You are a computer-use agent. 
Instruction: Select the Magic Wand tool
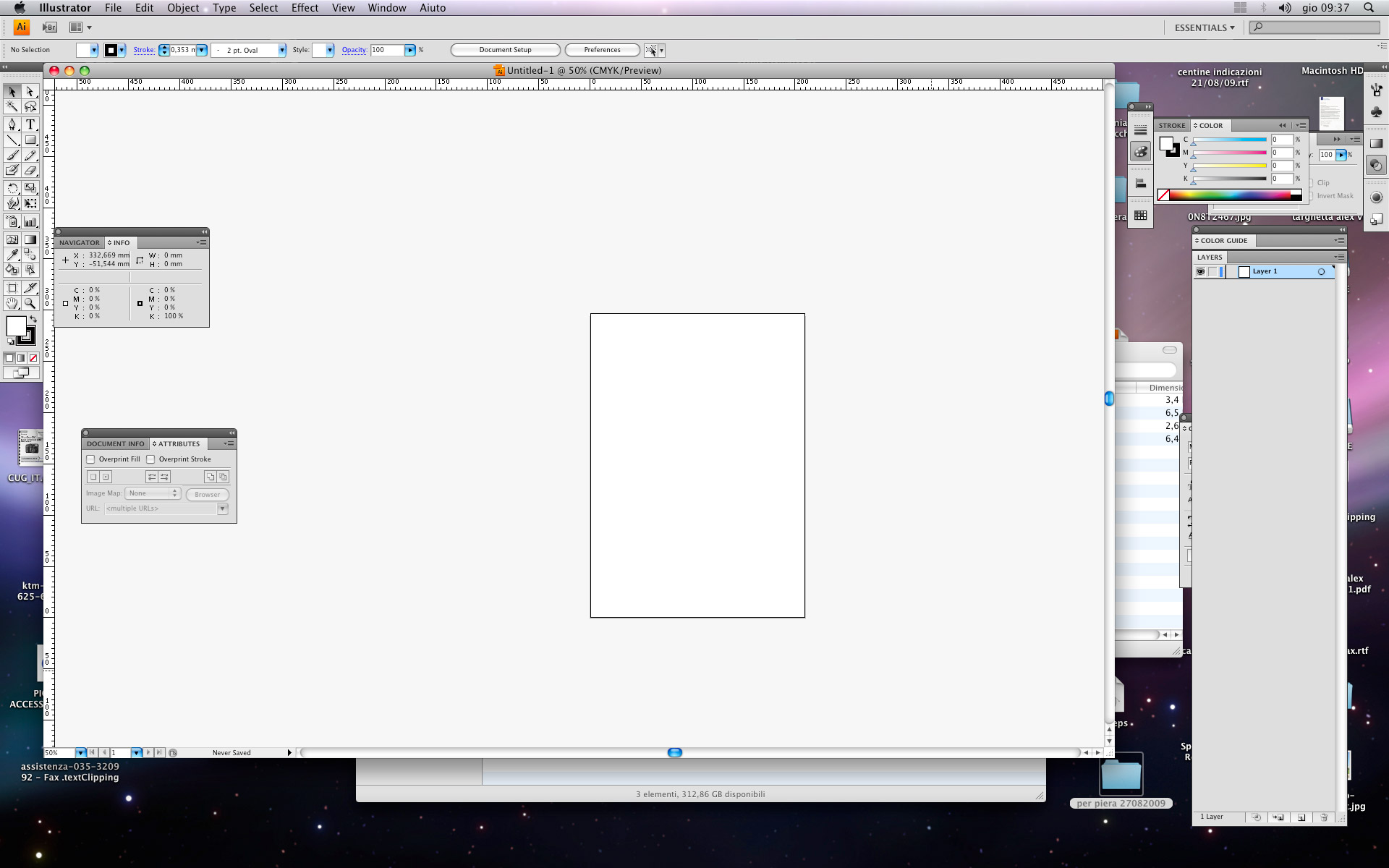tap(12, 106)
